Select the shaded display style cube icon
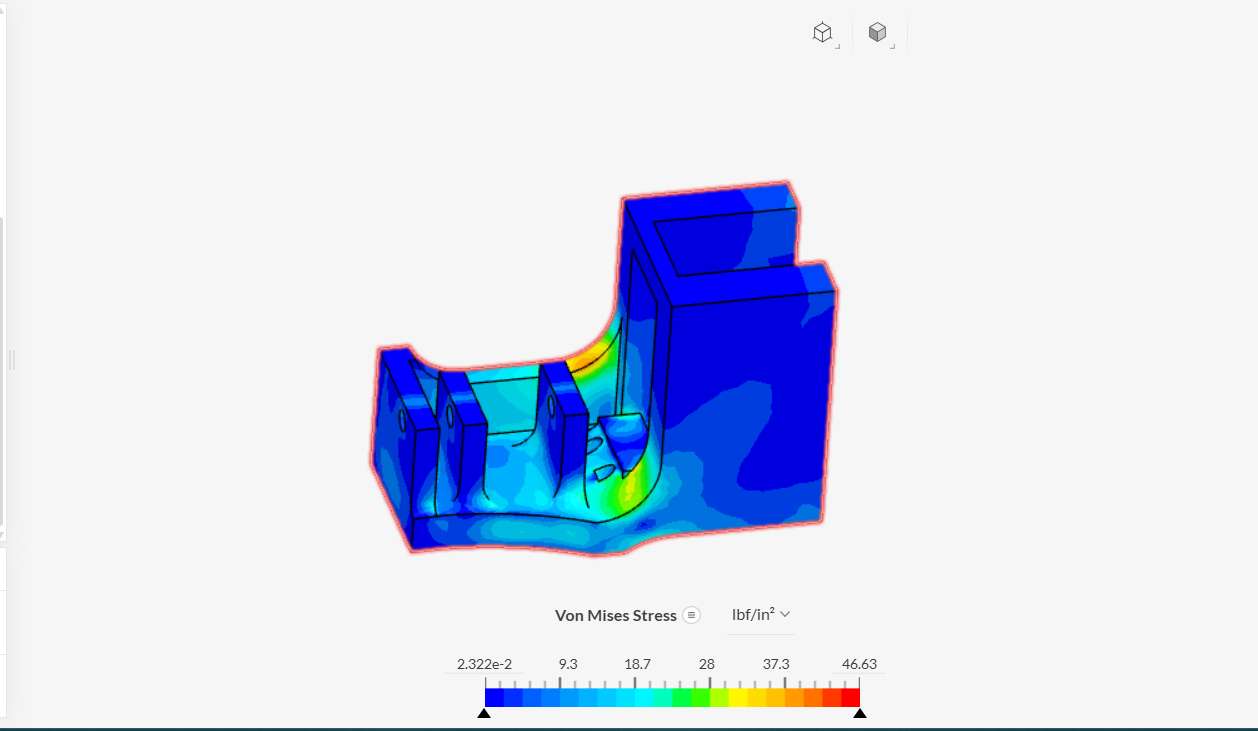 coord(878,32)
